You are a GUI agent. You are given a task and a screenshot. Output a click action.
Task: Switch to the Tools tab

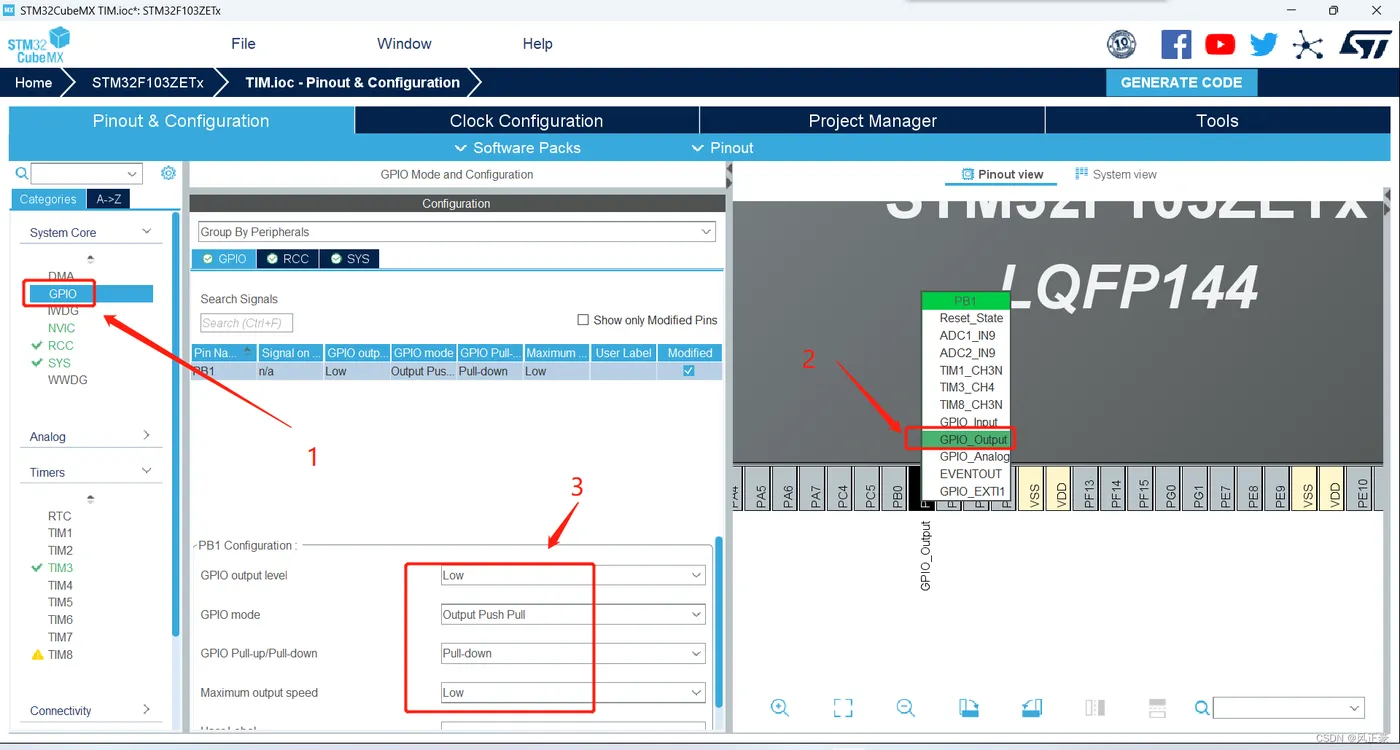1218,121
